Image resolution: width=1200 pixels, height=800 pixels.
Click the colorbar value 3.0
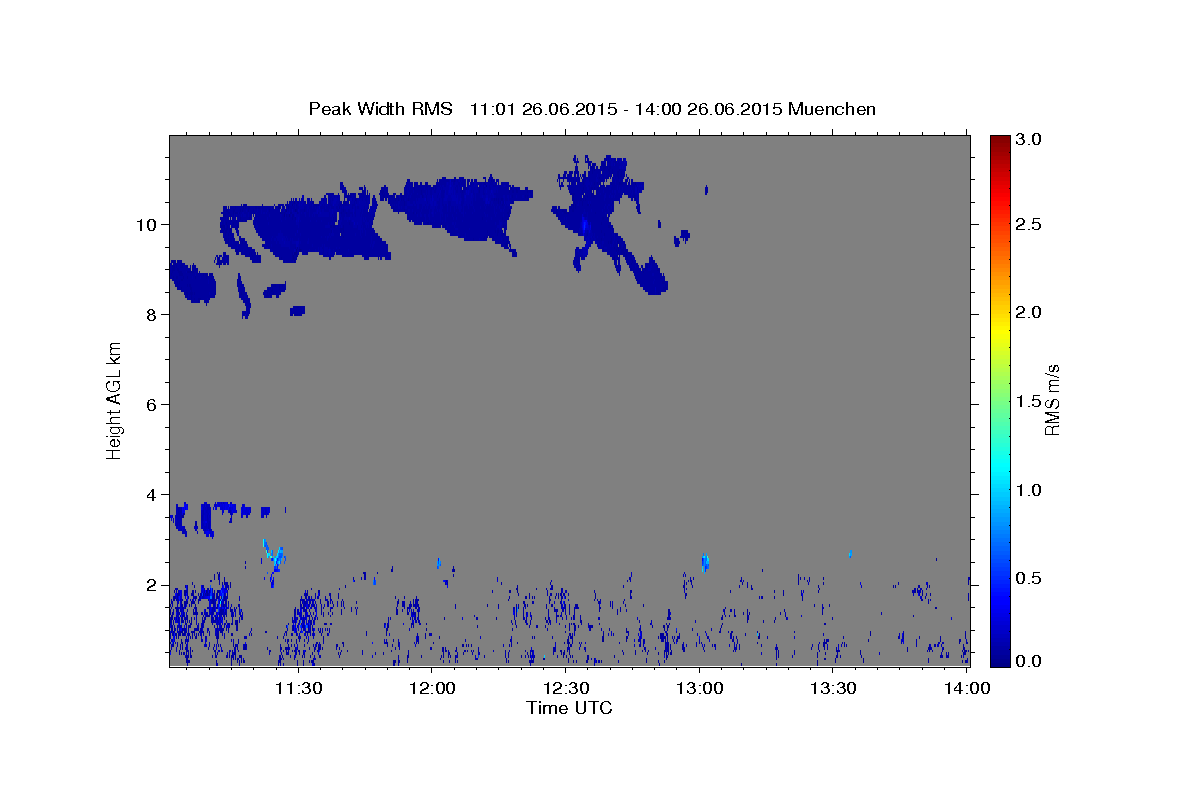pos(1029,139)
